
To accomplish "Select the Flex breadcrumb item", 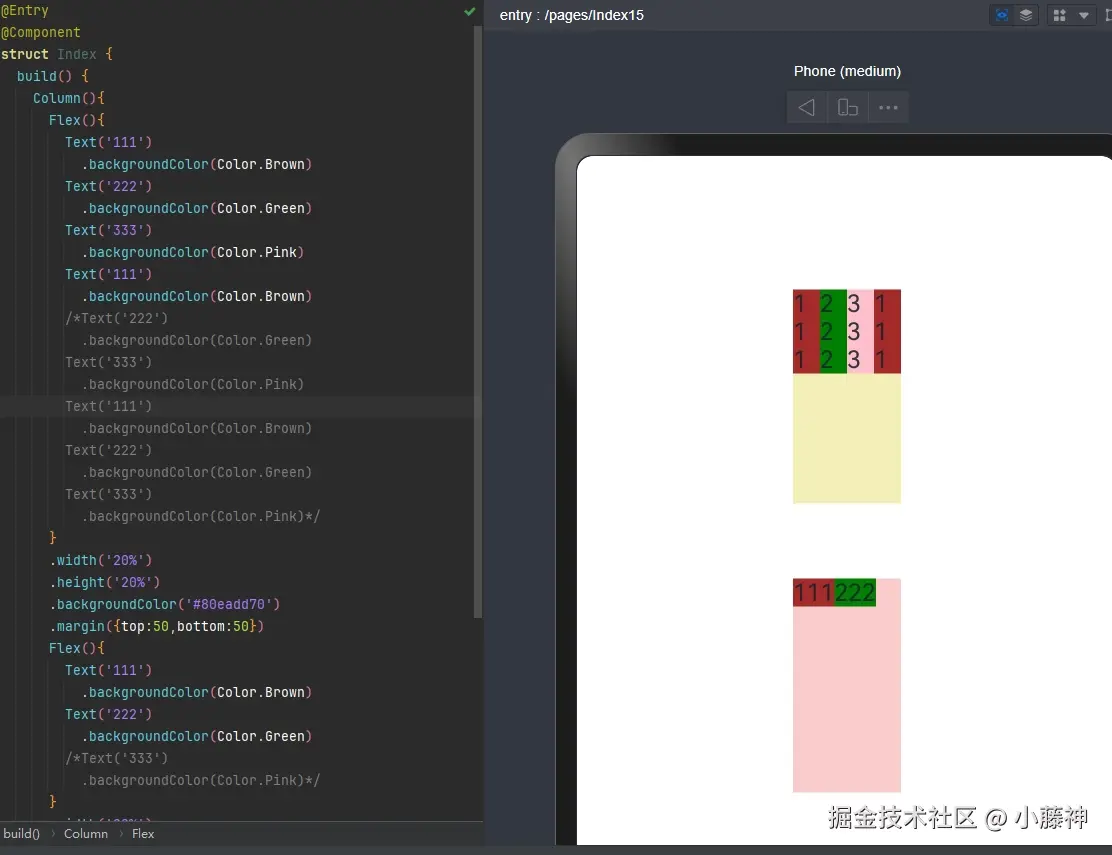I will pyautogui.click(x=143, y=834).
